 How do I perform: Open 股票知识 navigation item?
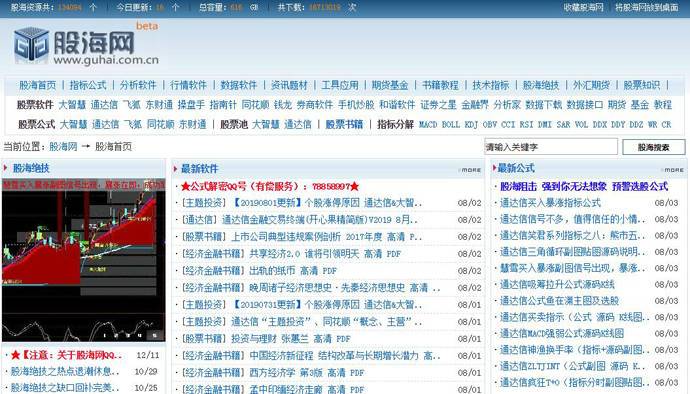coord(642,85)
